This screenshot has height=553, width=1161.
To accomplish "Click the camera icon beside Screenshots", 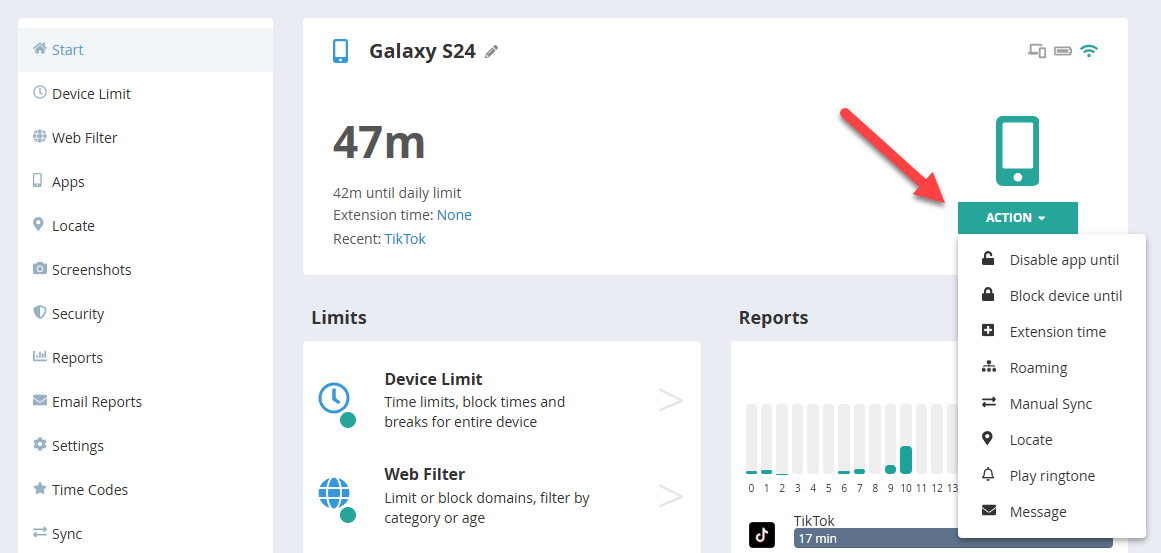I will (40, 268).
